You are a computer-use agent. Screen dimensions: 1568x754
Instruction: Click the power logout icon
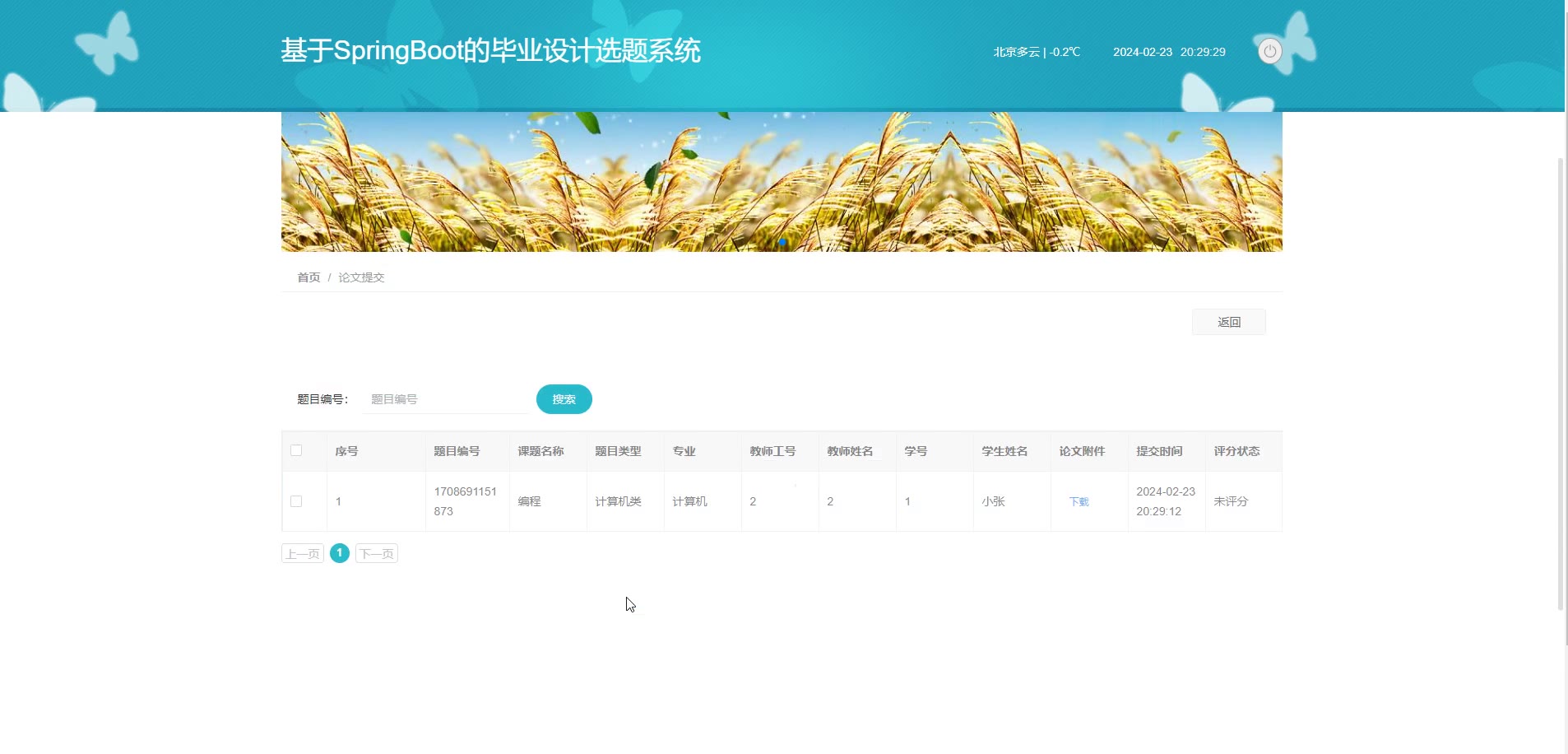click(1269, 51)
